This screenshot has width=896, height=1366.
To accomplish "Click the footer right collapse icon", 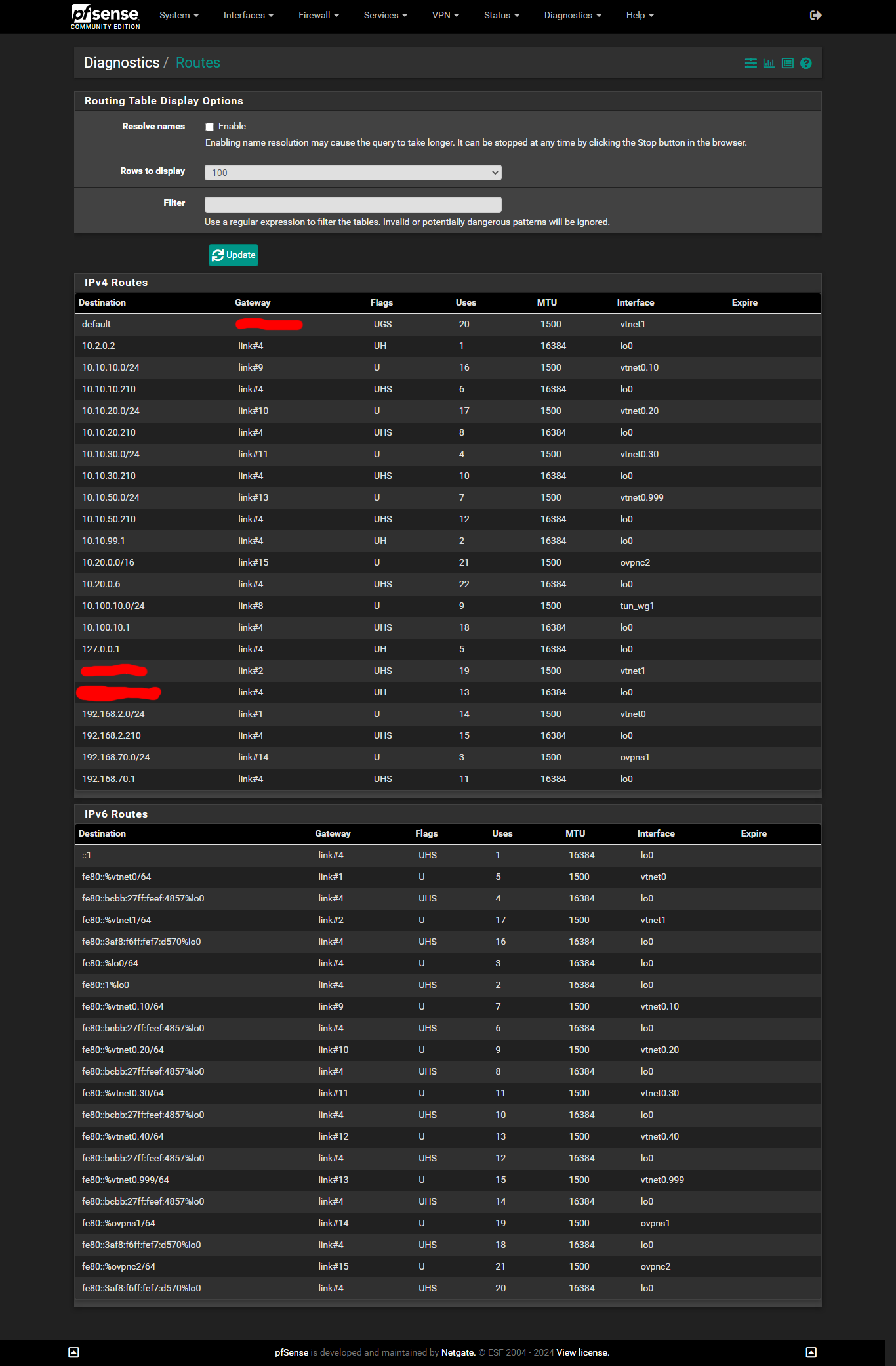I will pyautogui.click(x=811, y=1352).
